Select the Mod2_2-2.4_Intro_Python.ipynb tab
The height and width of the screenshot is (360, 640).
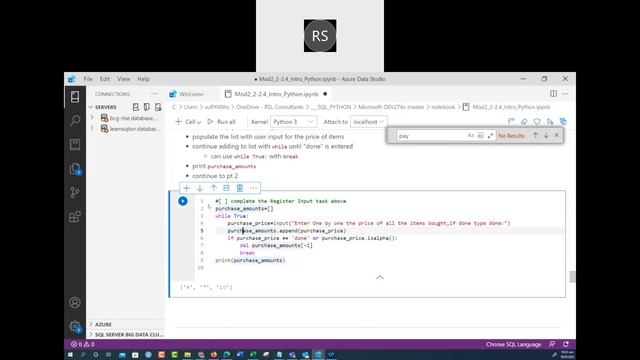276,94
